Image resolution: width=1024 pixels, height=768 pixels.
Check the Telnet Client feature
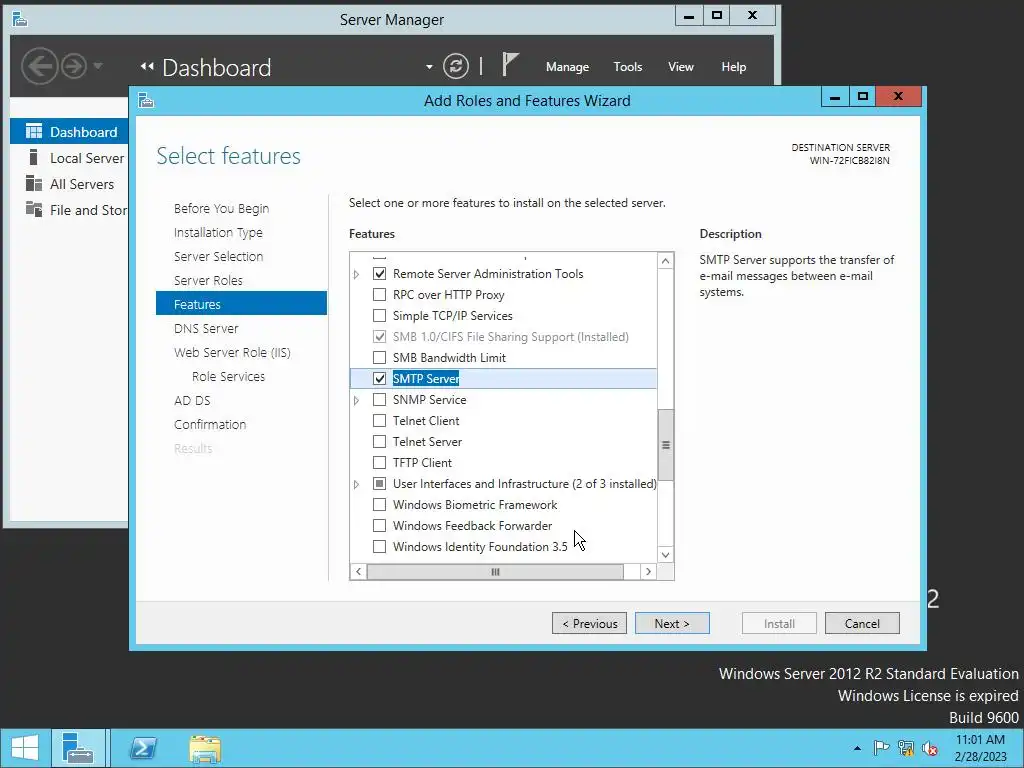pyautogui.click(x=379, y=421)
